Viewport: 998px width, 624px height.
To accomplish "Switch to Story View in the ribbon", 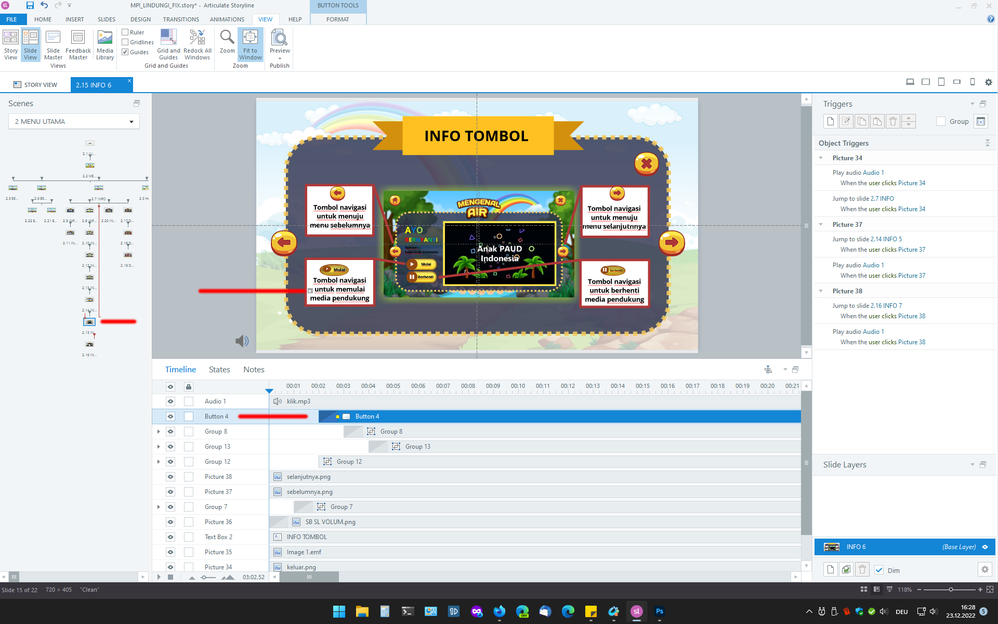I will (11, 45).
